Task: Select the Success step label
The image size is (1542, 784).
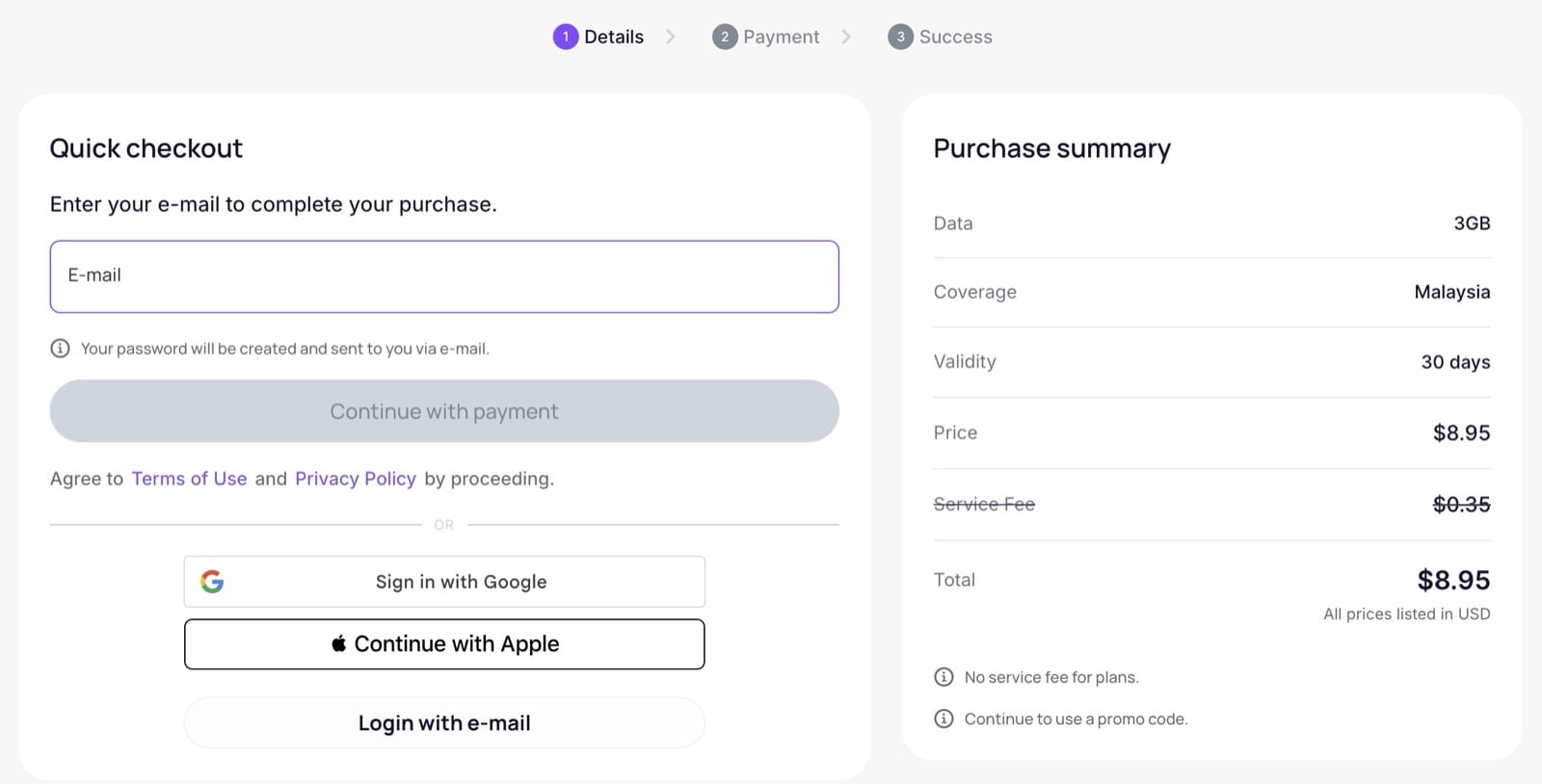Action: point(955,37)
